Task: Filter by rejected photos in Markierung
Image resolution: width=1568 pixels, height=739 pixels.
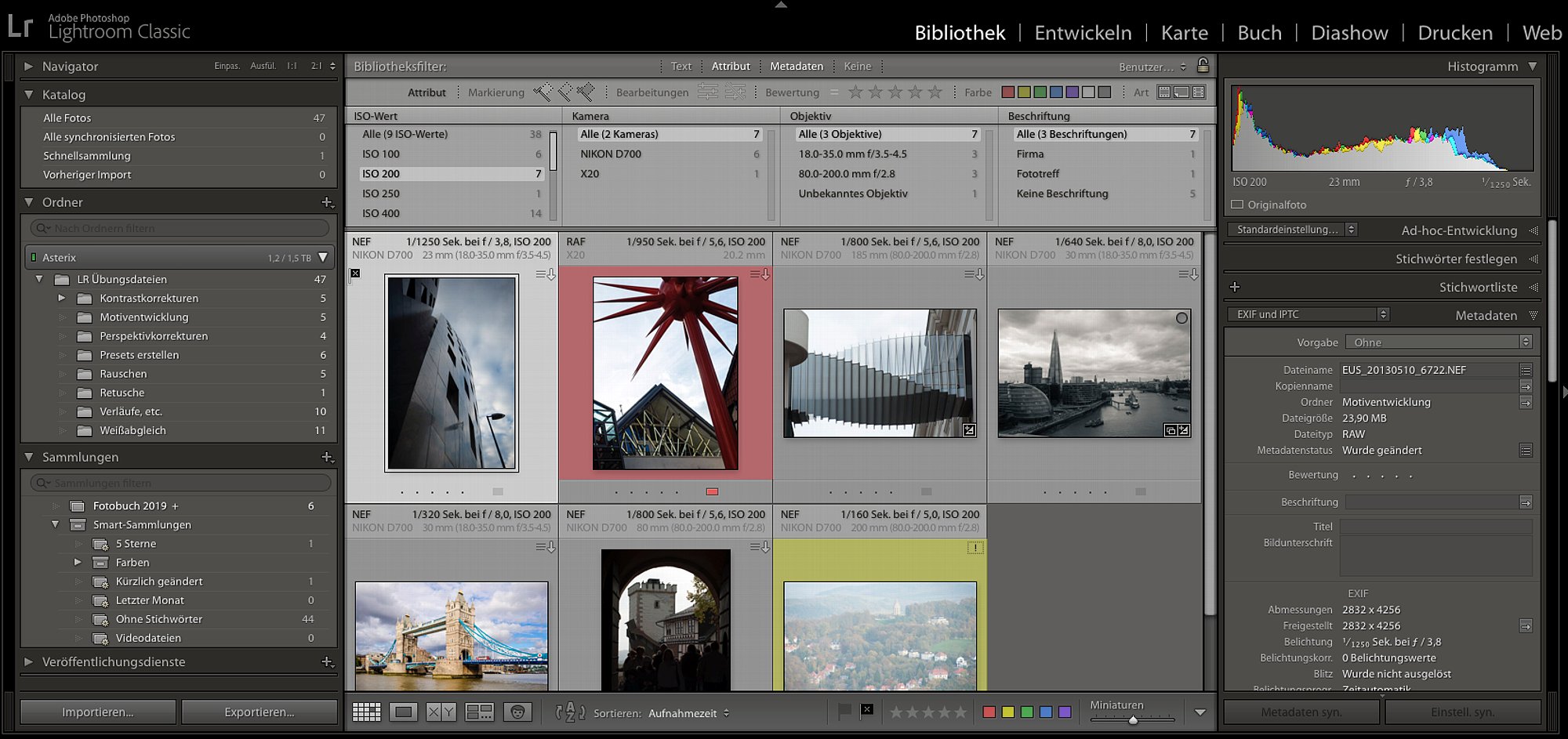Action: pos(586,92)
